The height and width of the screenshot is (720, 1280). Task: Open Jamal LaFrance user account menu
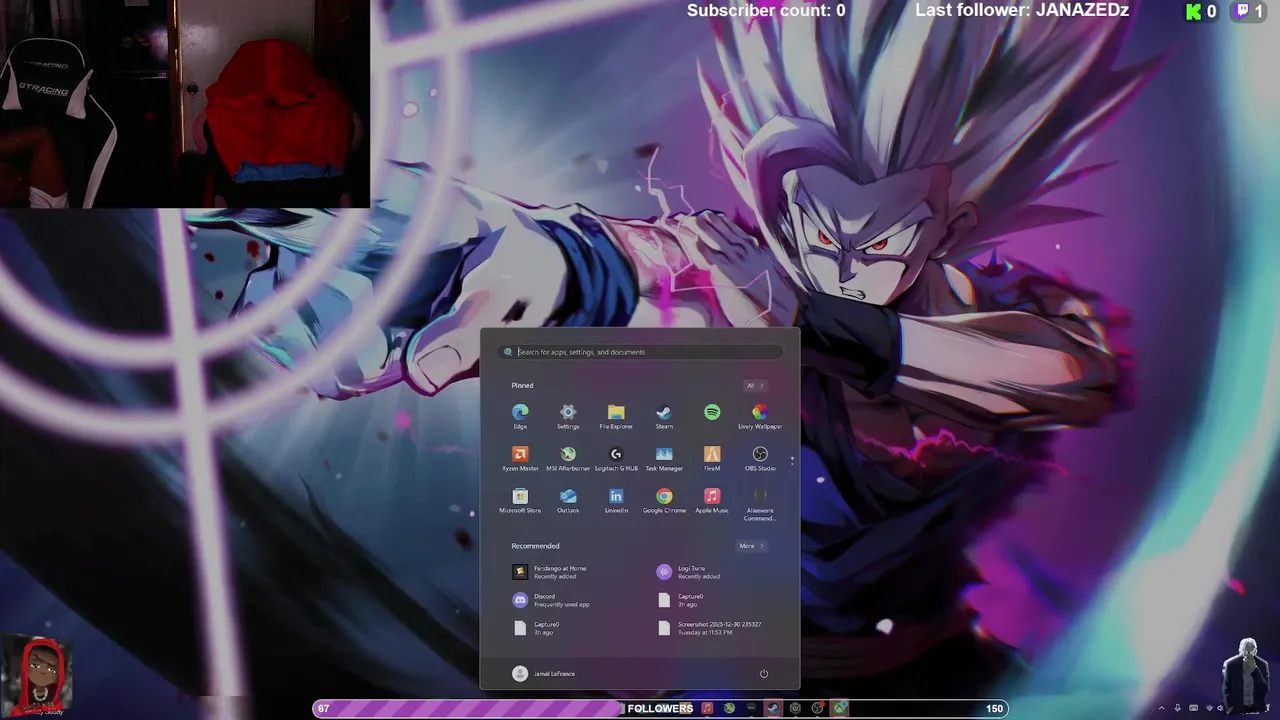click(544, 673)
